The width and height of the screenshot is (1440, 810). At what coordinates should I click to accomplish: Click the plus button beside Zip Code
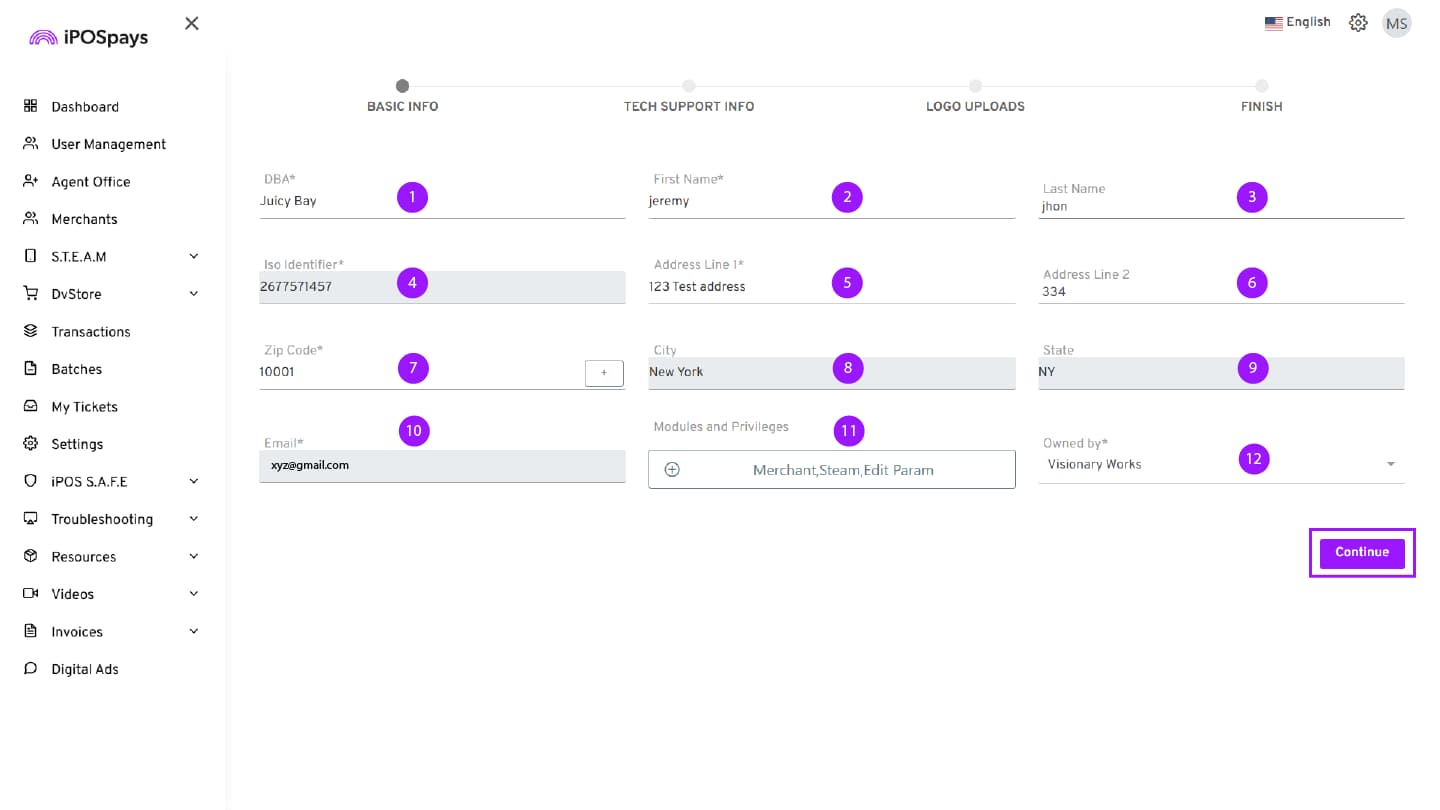(x=604, y=372)
